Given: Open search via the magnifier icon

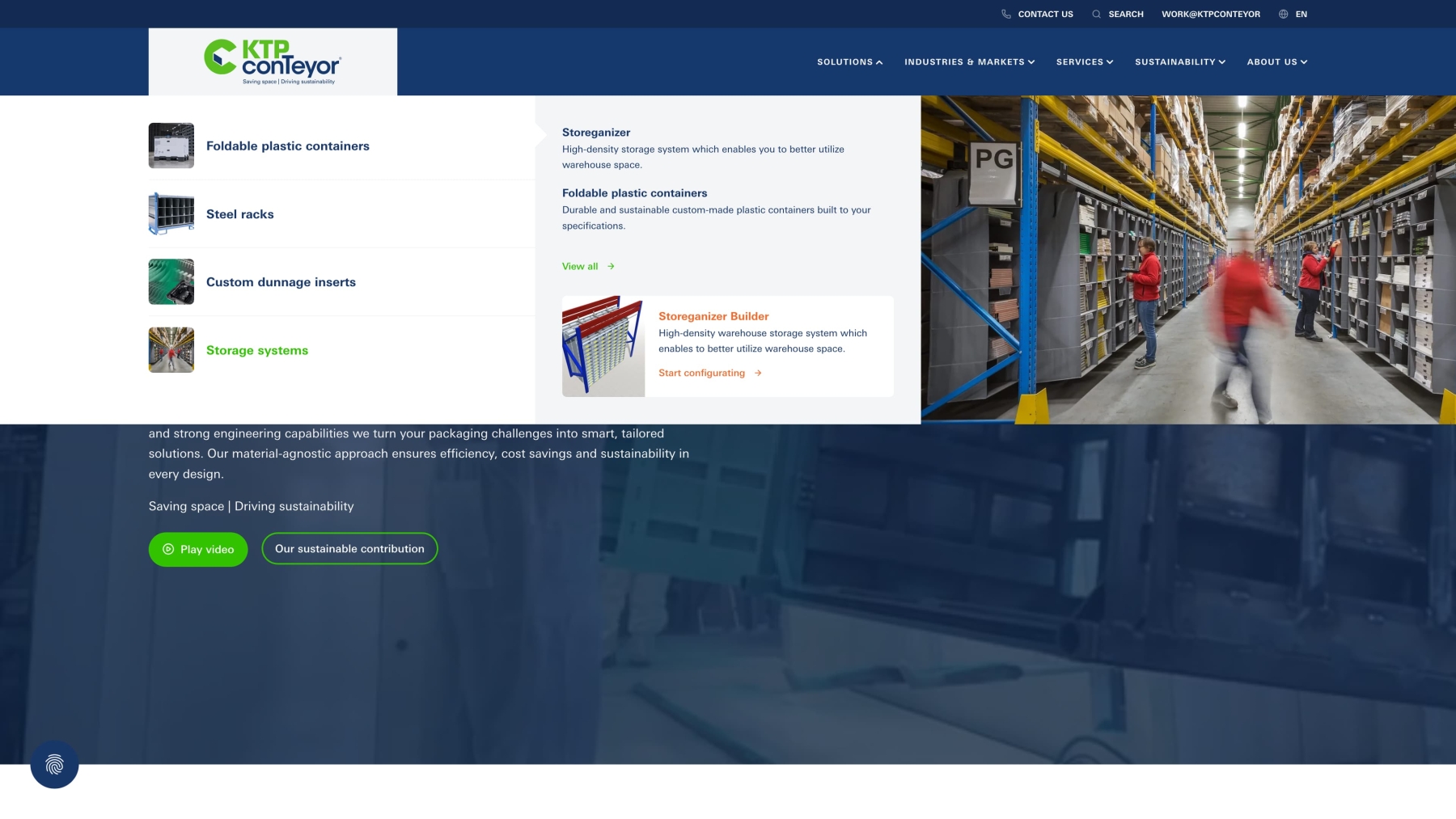Looking at the screenshot, I should 1096,14.
